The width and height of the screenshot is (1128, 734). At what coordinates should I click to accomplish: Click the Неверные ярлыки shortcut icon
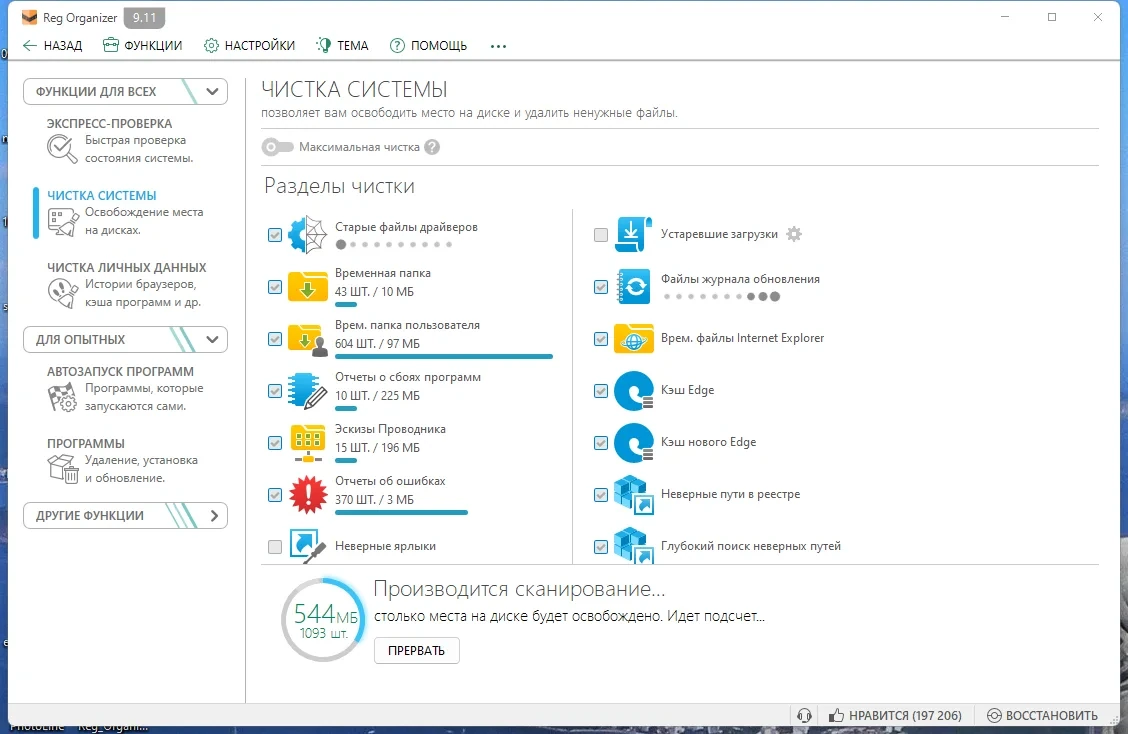[307, 546]
